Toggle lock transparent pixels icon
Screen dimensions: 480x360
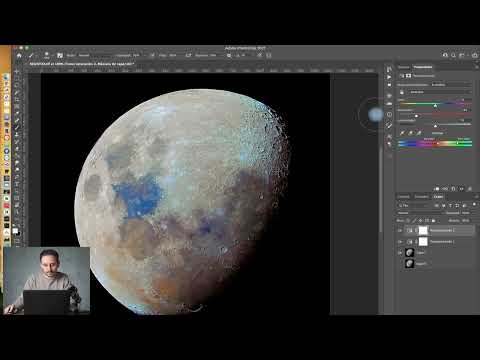tap(408, 220)
